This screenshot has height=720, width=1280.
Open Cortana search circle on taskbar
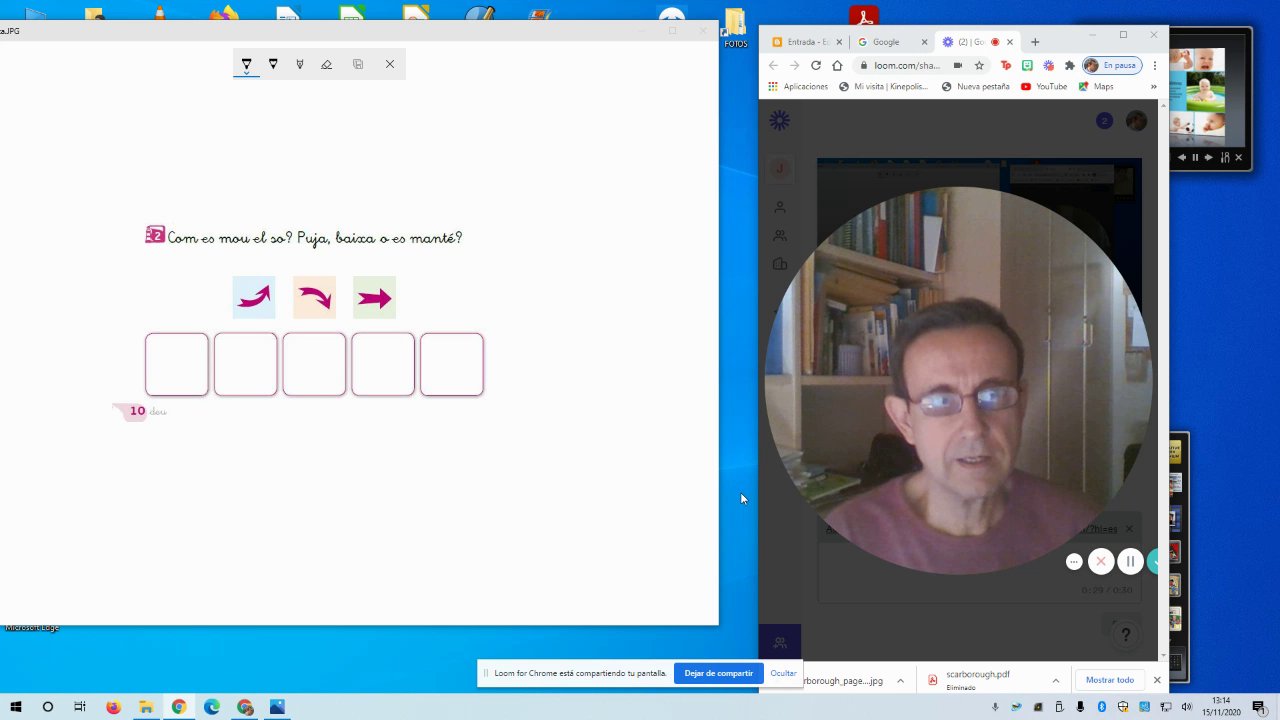tap(47, 707)
